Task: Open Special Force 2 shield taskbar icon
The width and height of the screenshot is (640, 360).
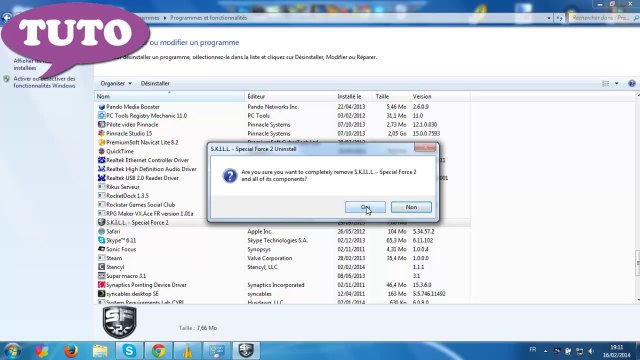Action: click(x=246, y=351)
